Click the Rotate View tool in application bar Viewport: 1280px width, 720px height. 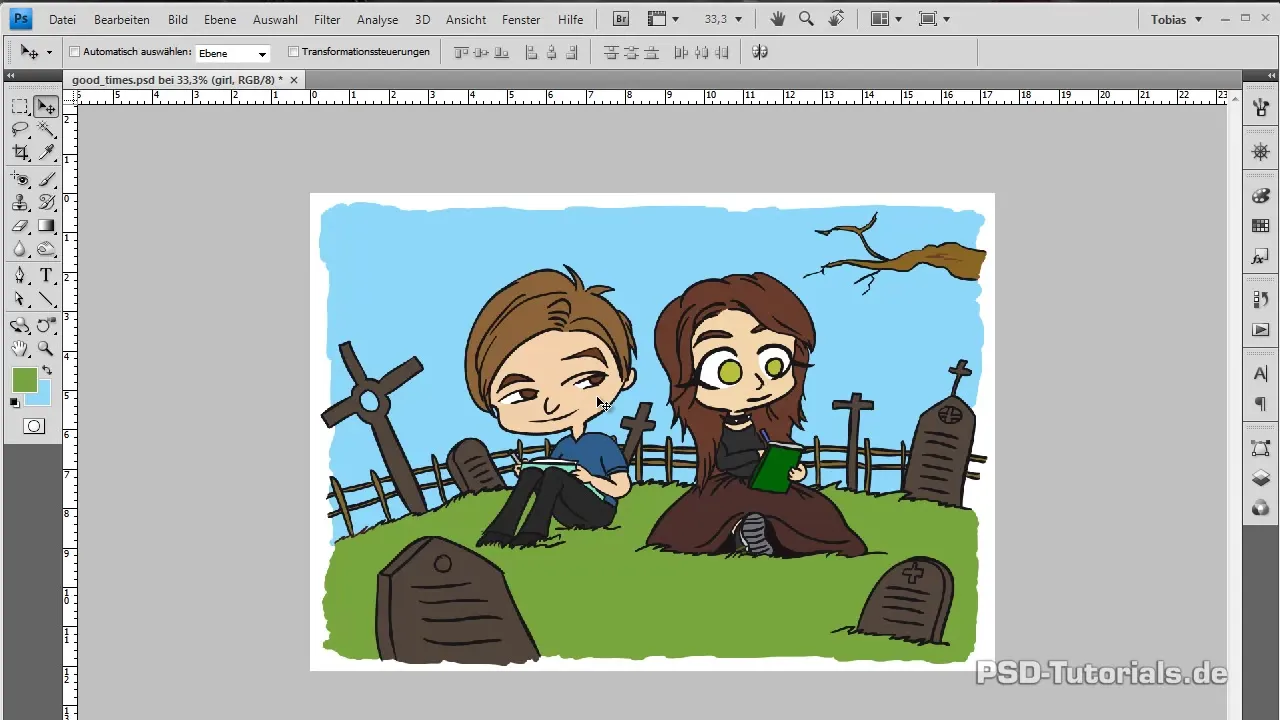837,19
